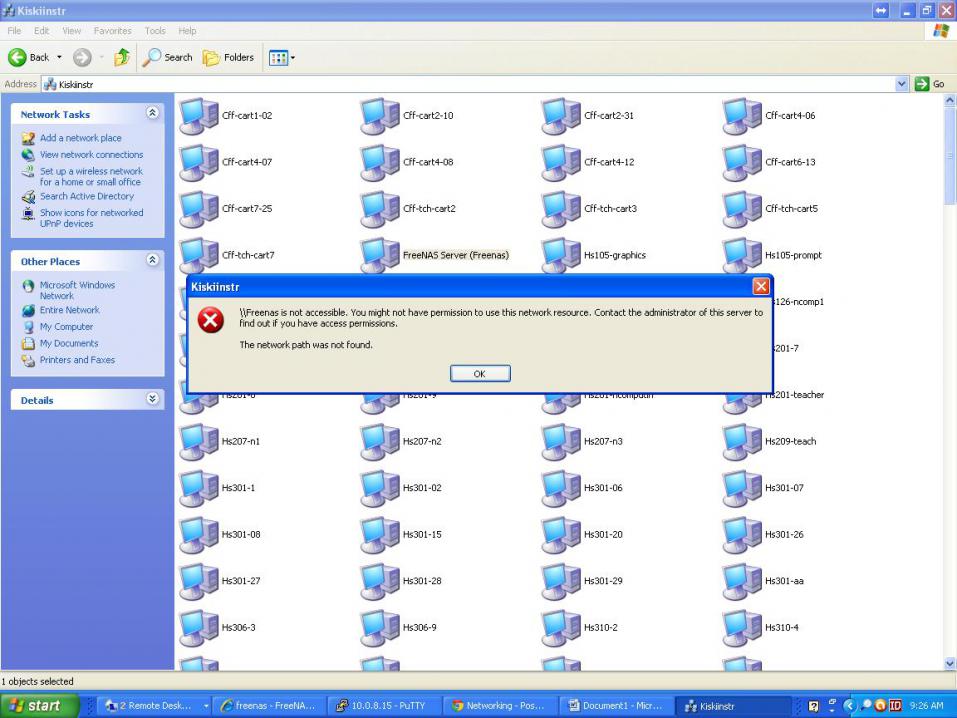Expand the Address bar dropdown arrow
Viewport: 957px width, 718px height.
[901, 84]
